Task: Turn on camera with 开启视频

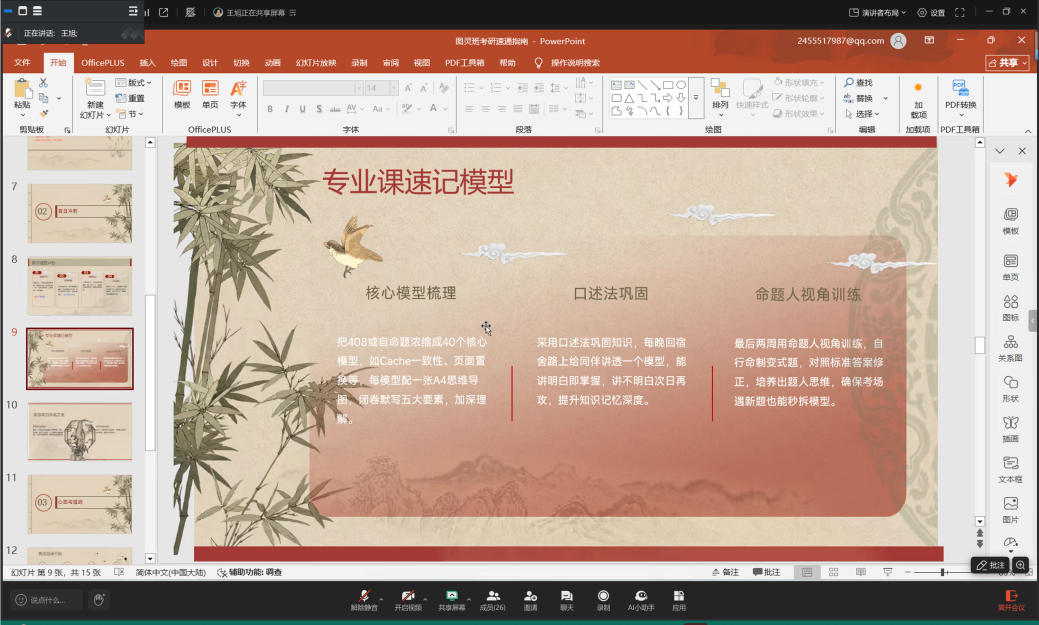Action: 408,600
